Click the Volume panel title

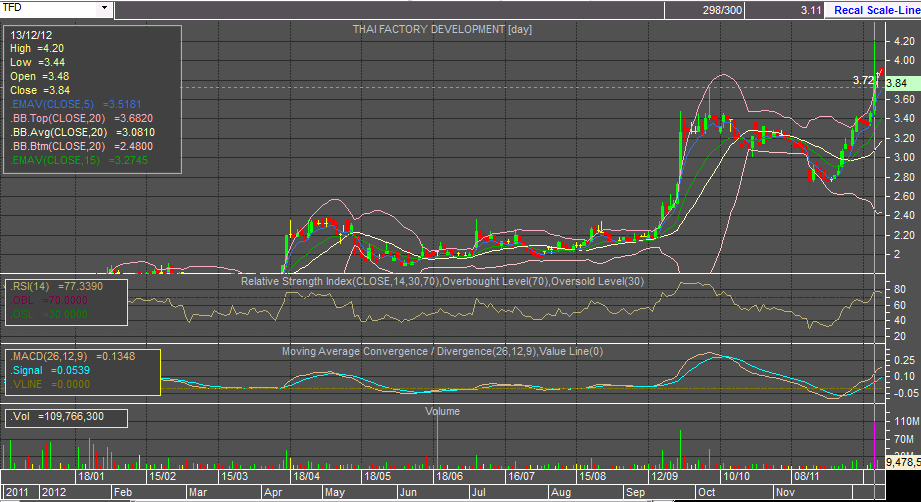tap(442, 412)
